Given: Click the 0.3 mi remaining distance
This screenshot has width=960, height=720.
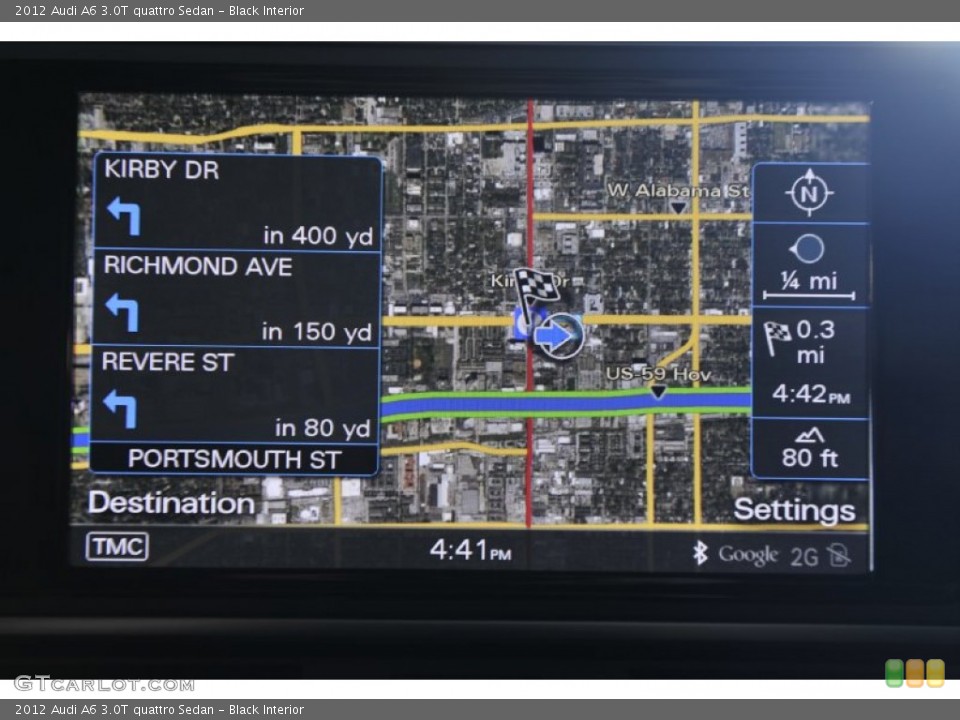Looking at the screenshot, I should 815,342.
